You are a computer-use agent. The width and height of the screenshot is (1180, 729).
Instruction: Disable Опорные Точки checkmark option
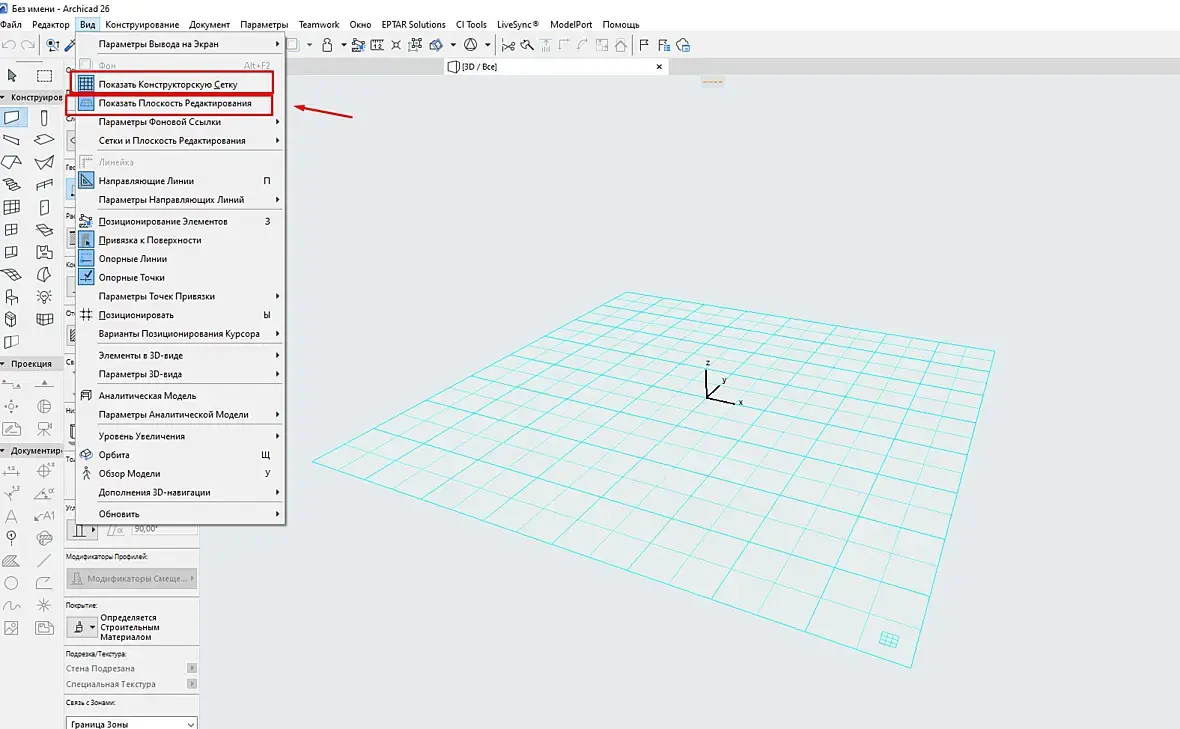pos(131,277)
